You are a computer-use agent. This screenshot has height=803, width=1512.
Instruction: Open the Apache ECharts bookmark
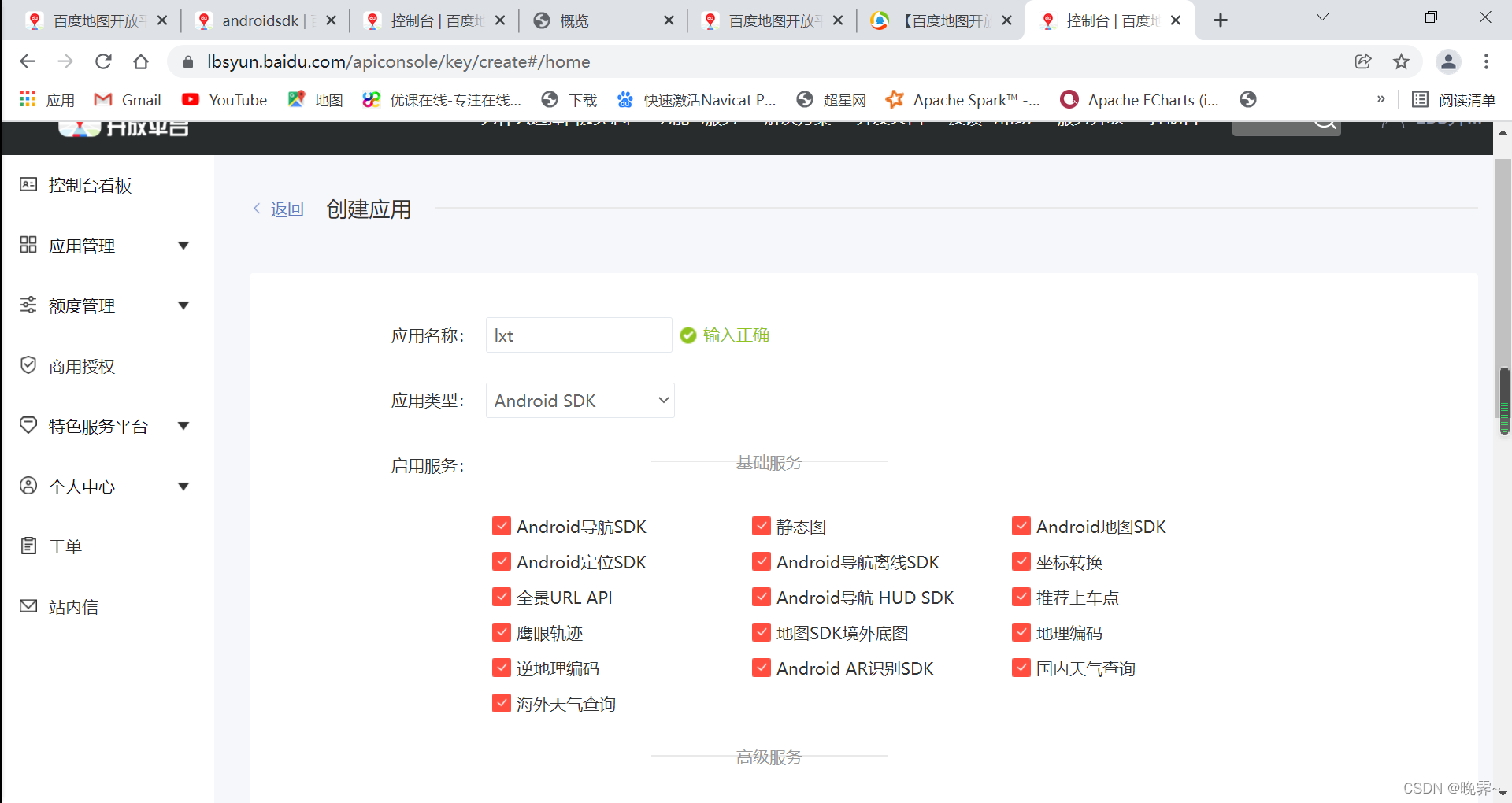click(1140, 100)
